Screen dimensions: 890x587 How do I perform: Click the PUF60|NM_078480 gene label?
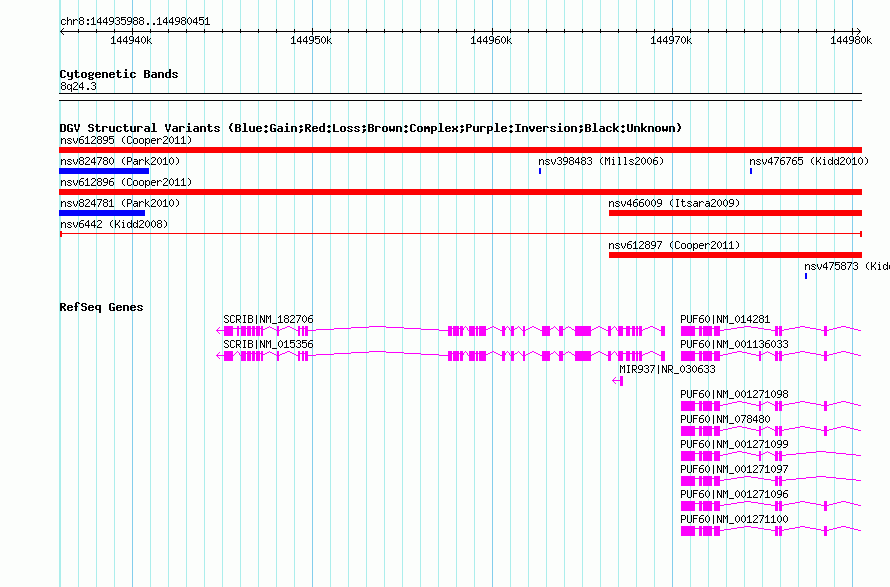725,419
